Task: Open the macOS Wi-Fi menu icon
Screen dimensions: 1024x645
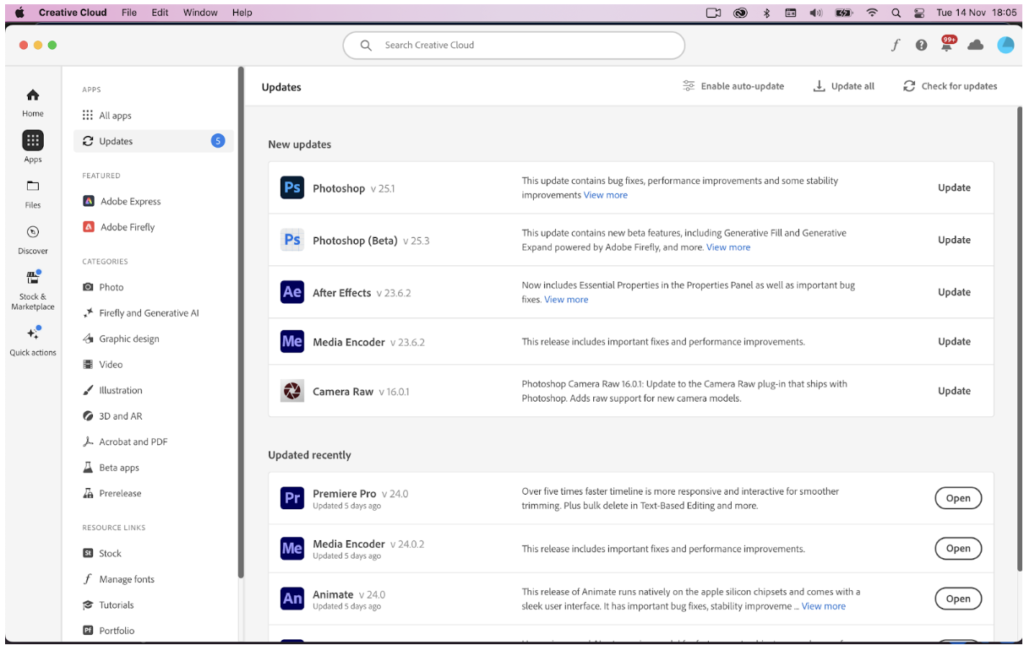Action: coord(872,12)
